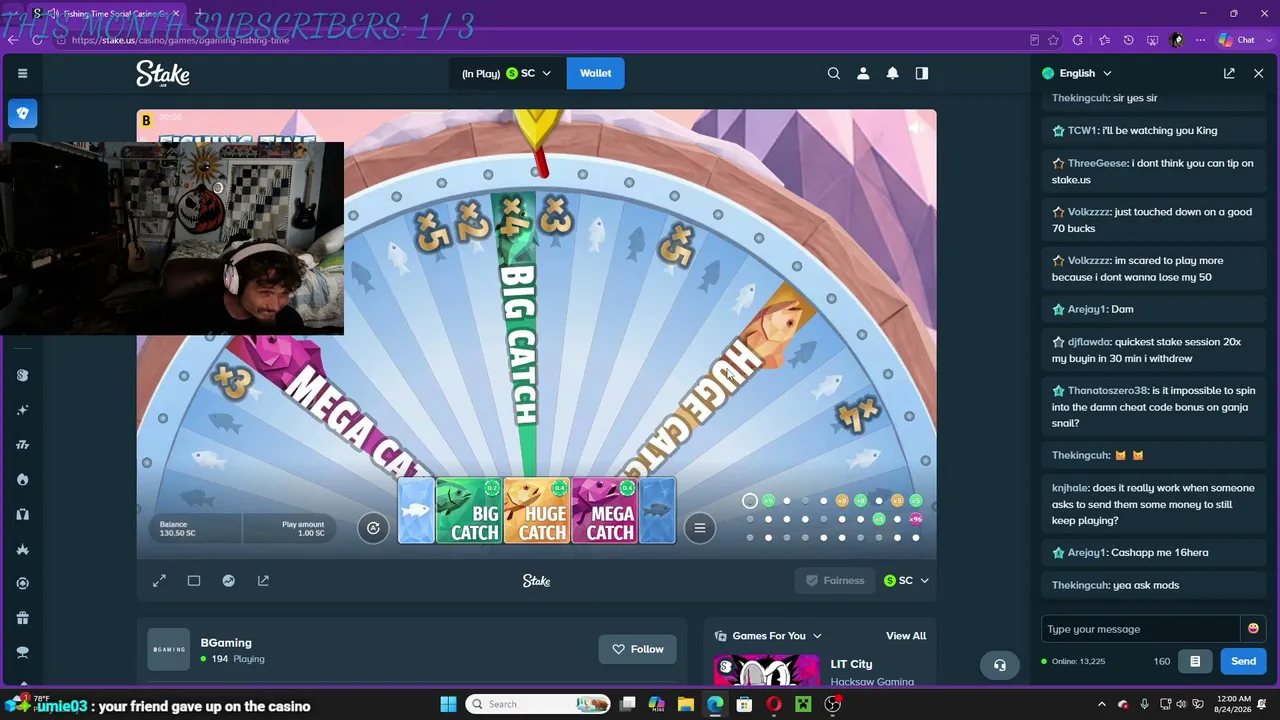
Task: Select the Mega Catch card
Action: click(x=605, y=511)
